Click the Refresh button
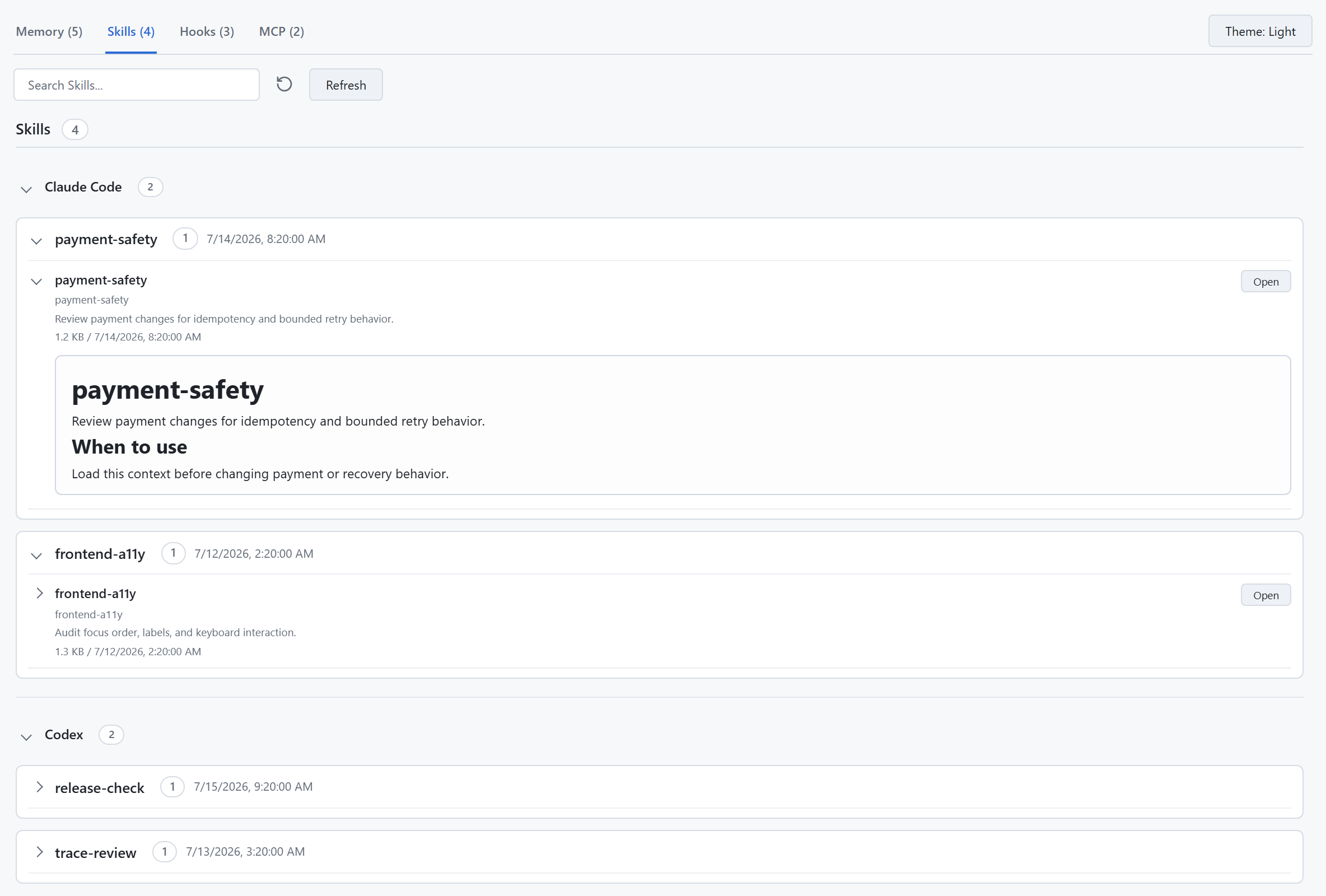Image resolution: width=1326 pixels, height=896 pixels. click(x=345, y=85)
